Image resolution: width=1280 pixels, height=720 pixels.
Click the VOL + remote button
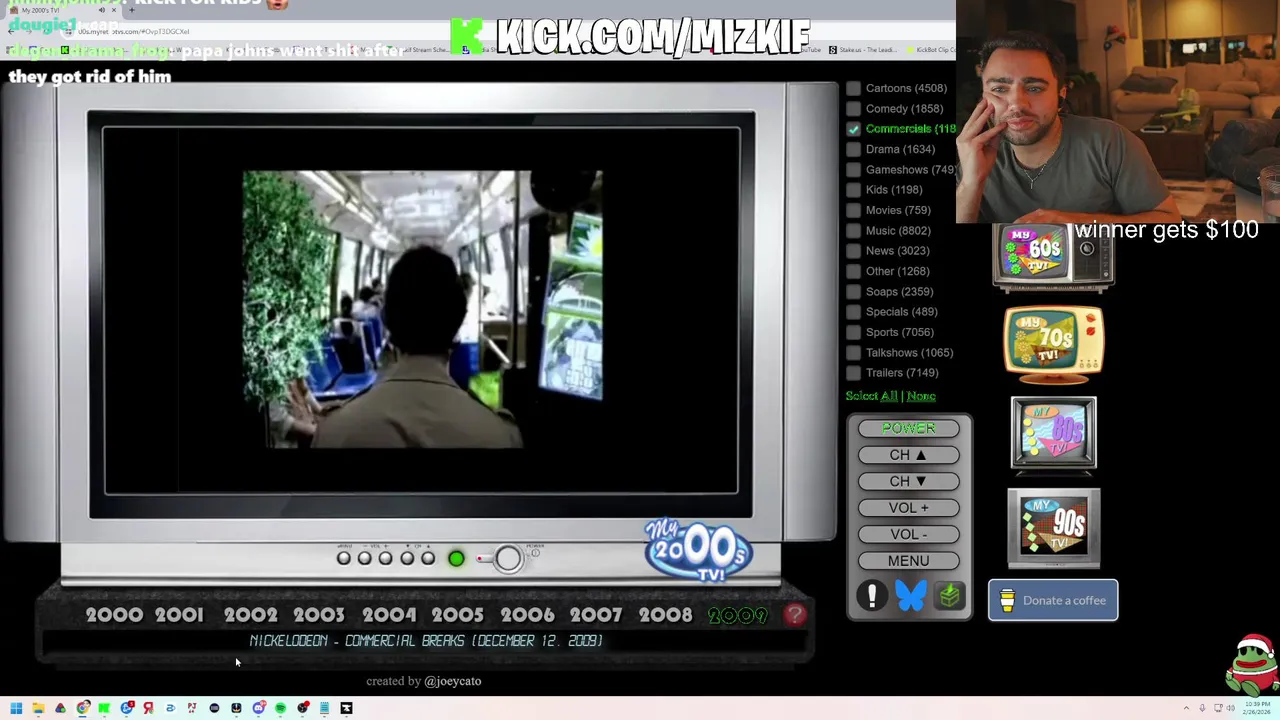coord(908,508)
